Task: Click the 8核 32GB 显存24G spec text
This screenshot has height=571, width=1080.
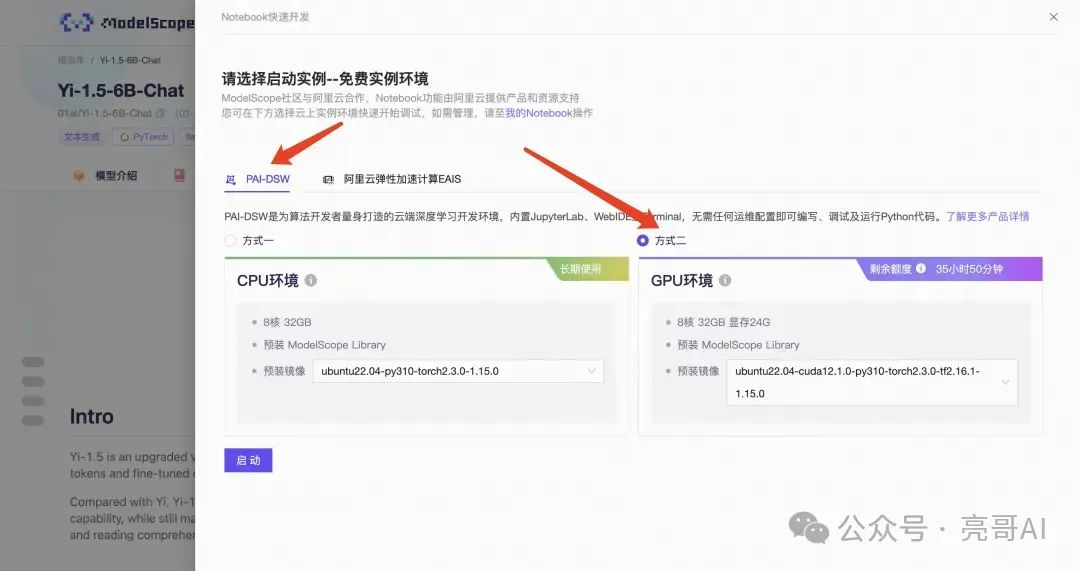Action: point(723,322)
